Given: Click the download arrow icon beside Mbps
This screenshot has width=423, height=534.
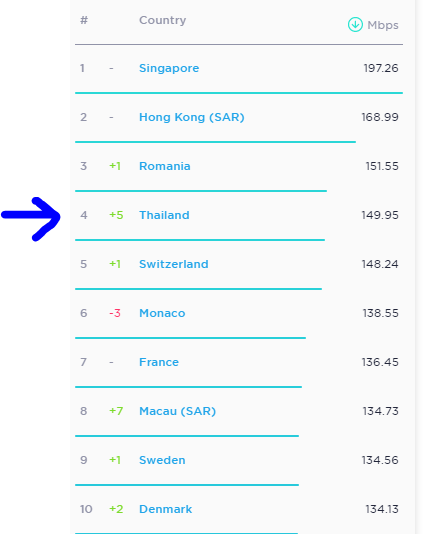Looking at the screenshot, I should pos(355,25).
